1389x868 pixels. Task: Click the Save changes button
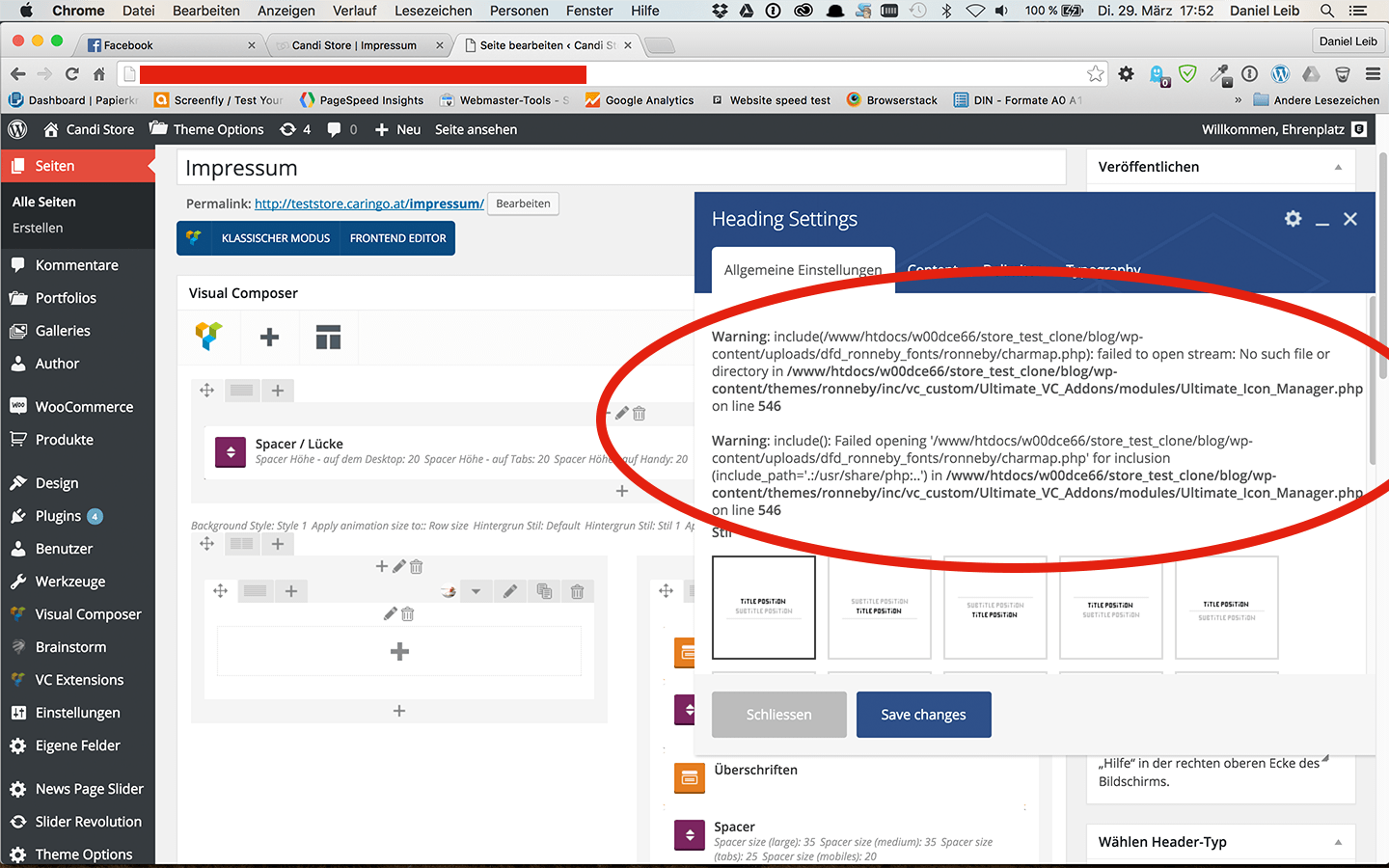[x=923, y=715]
